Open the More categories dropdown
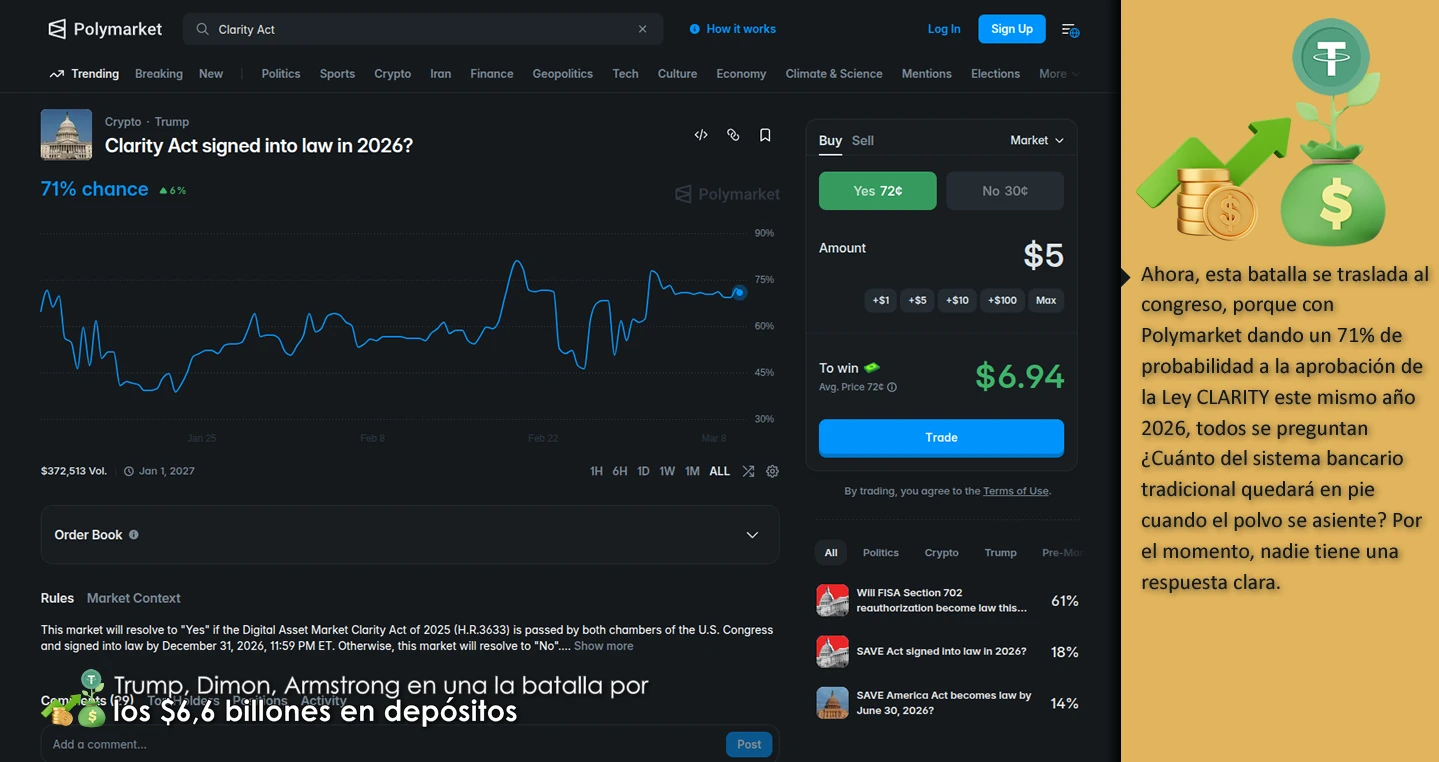The width and height of the screenshot is (1439, 762). (1058, 74)
